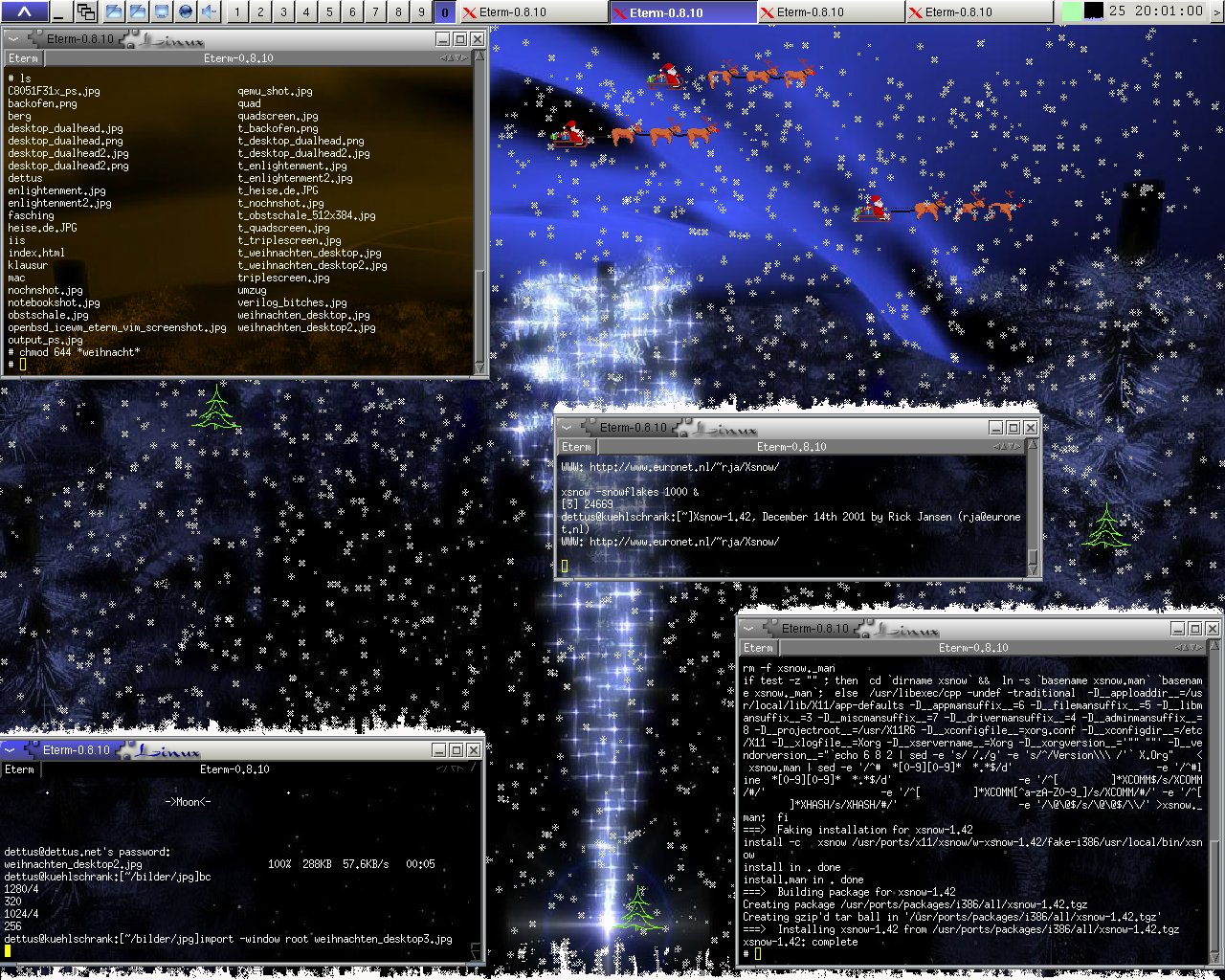Click the dettus@dettus.net's password line

click(x=87, y=852)
